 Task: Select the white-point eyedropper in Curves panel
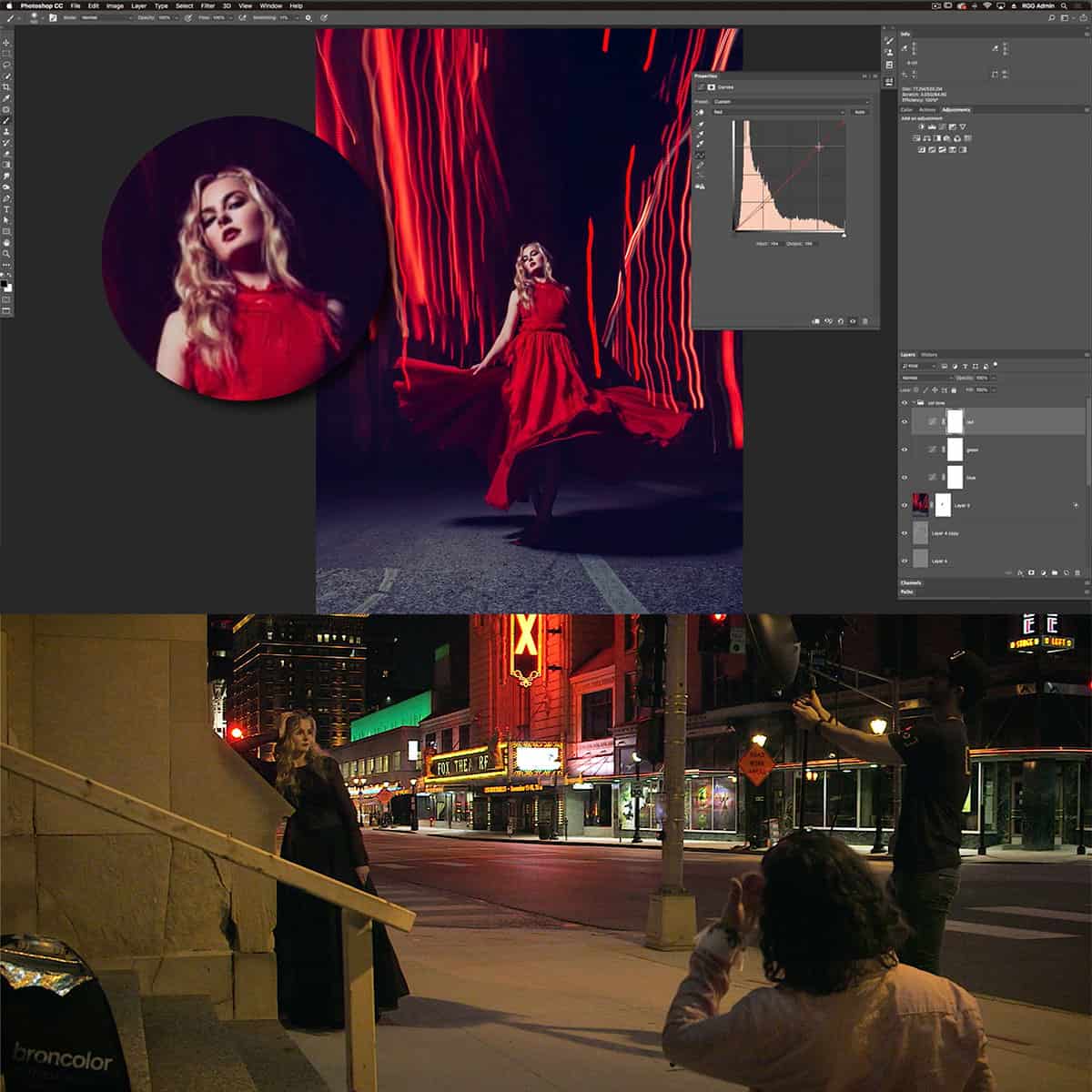point(701,142)
